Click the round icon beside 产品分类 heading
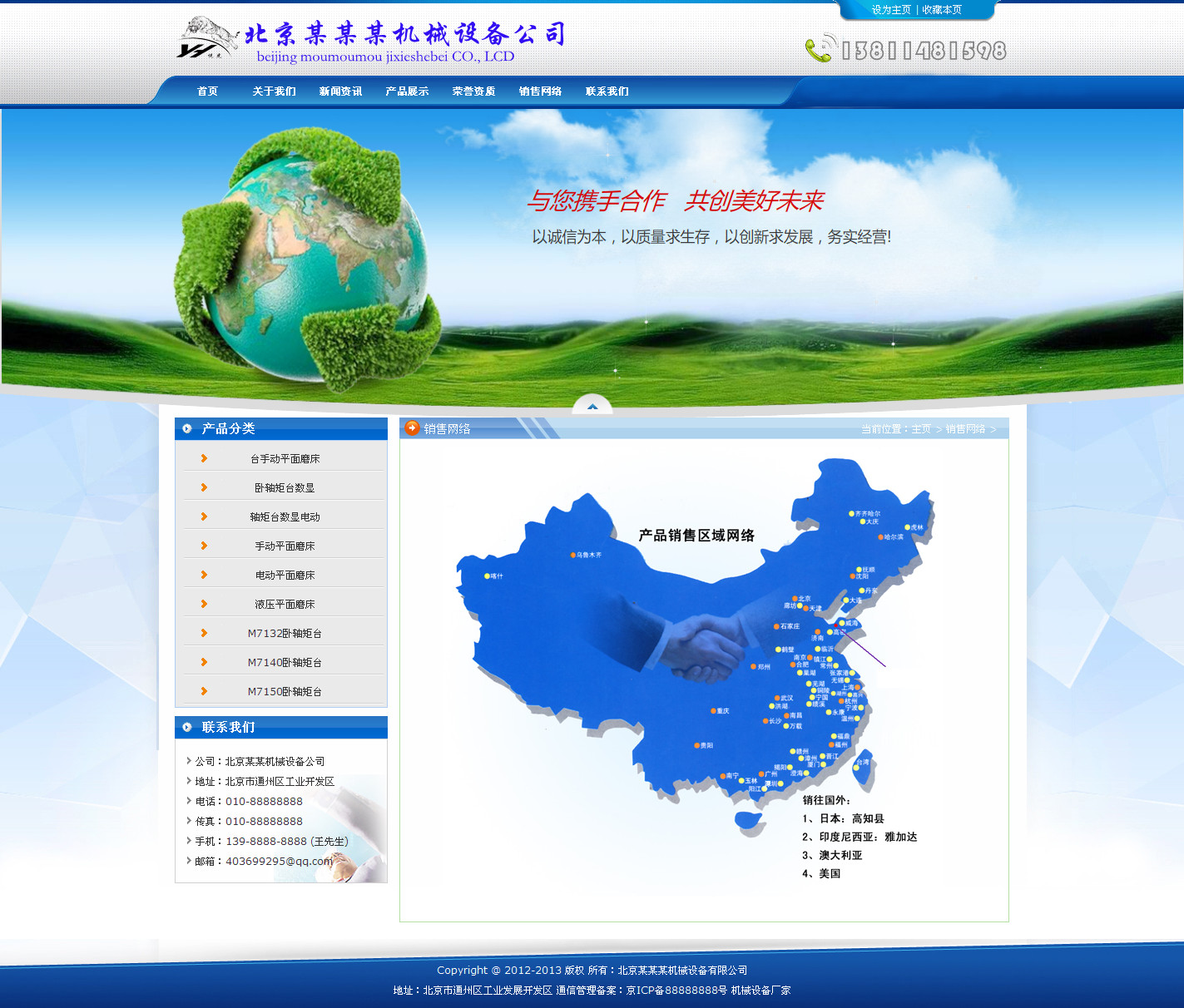 tap(187, 428)
